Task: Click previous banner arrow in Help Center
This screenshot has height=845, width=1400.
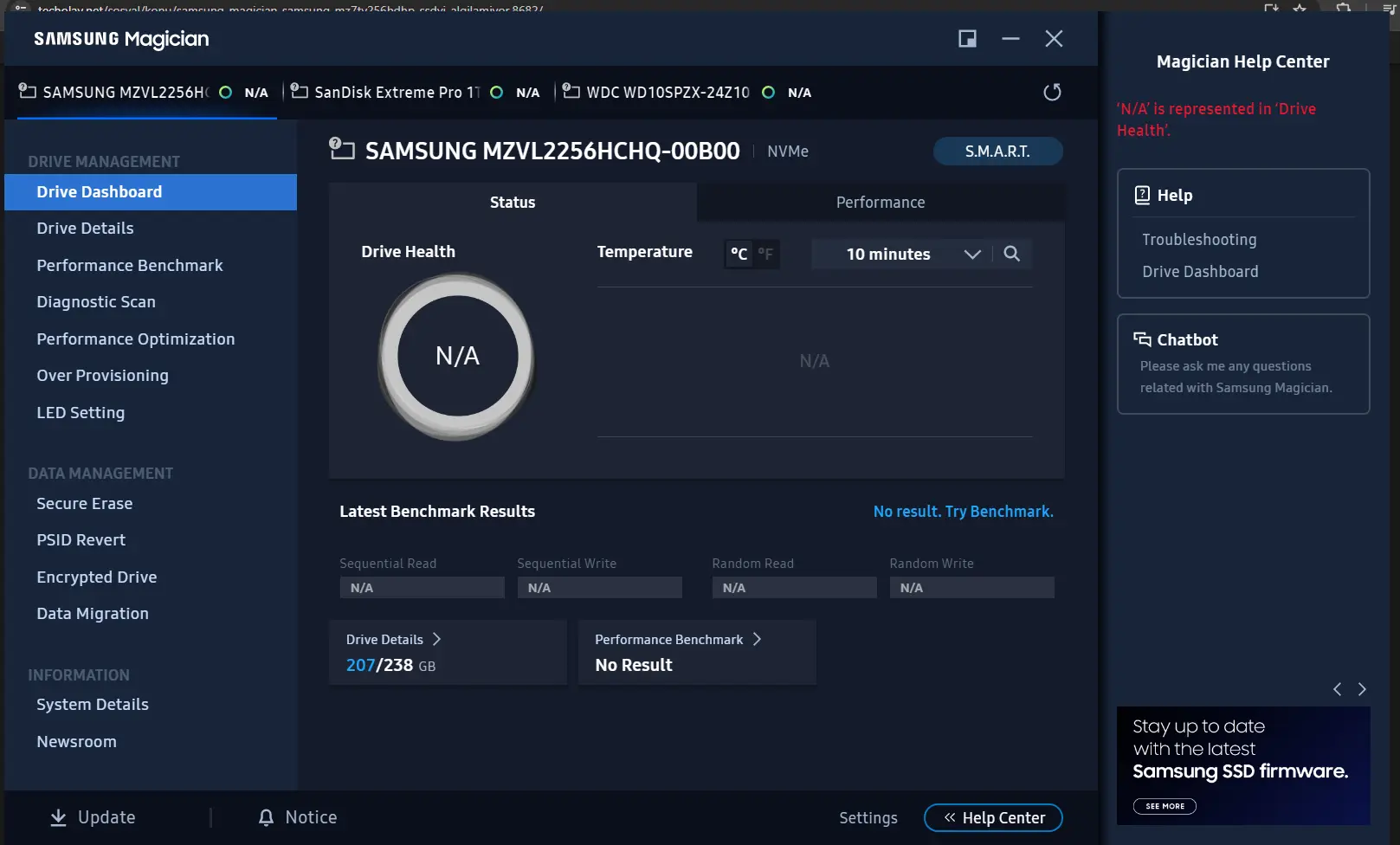Action: point(1338,689)
